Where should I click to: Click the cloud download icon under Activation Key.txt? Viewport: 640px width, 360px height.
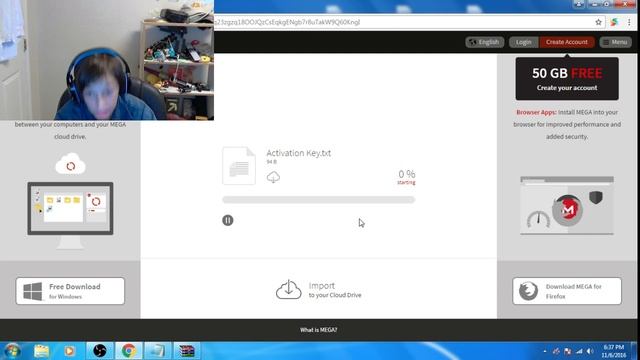(x=273, y=177)
